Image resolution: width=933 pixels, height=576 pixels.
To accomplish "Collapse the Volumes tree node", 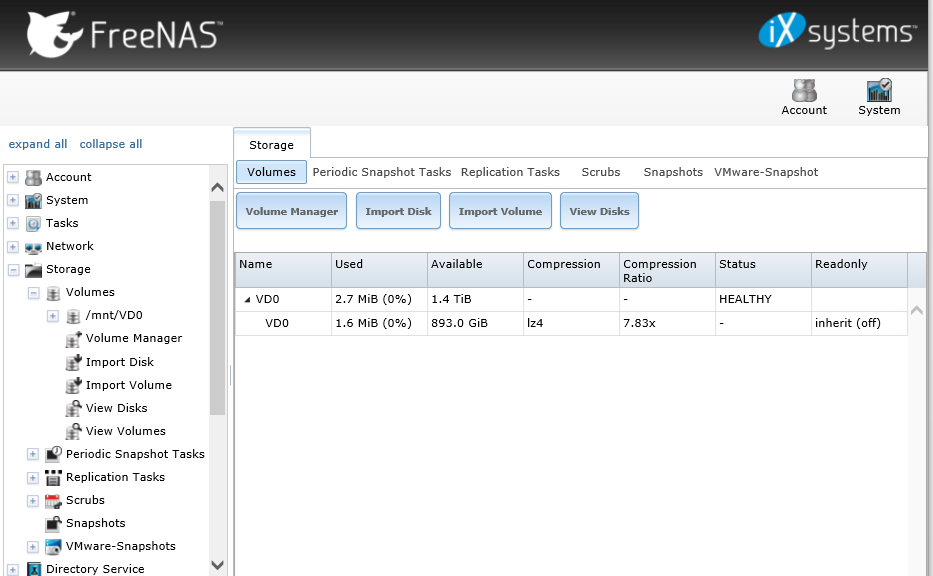I will coord(33,292).
